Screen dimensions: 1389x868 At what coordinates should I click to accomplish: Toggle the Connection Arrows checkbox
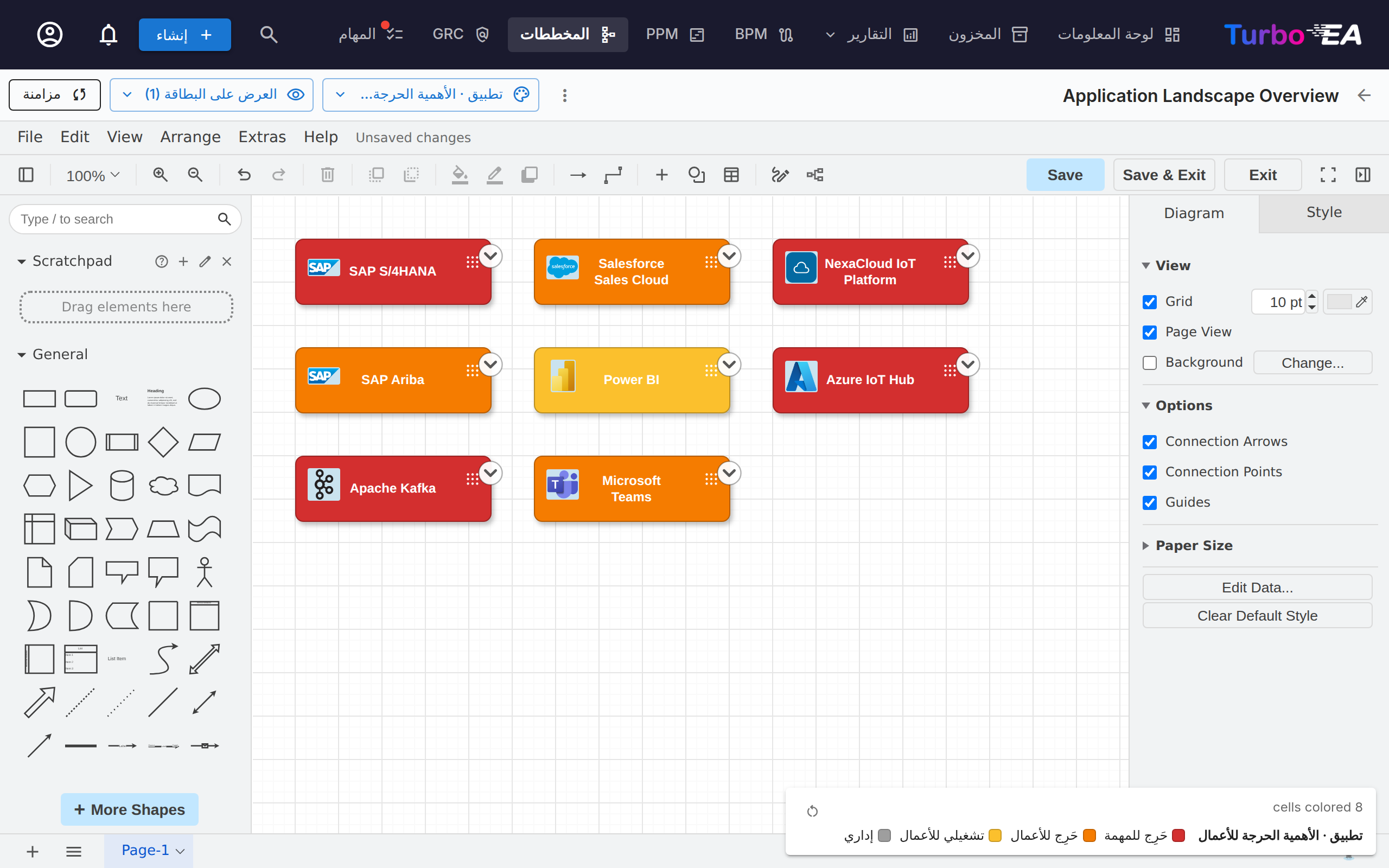(1150, 442)
